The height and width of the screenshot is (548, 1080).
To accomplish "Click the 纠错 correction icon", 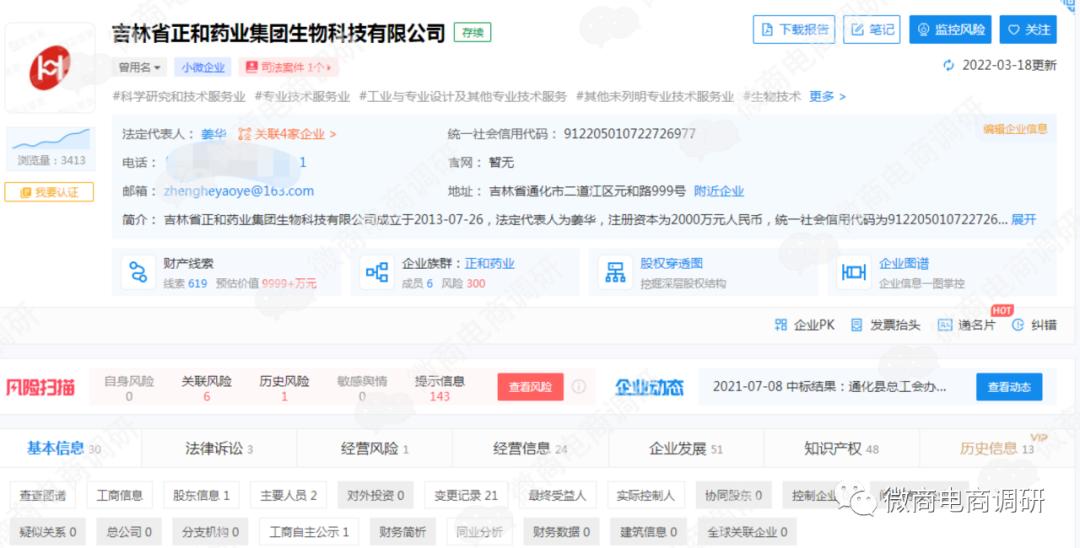I will pyautogui.click(x=1018, y=325).
